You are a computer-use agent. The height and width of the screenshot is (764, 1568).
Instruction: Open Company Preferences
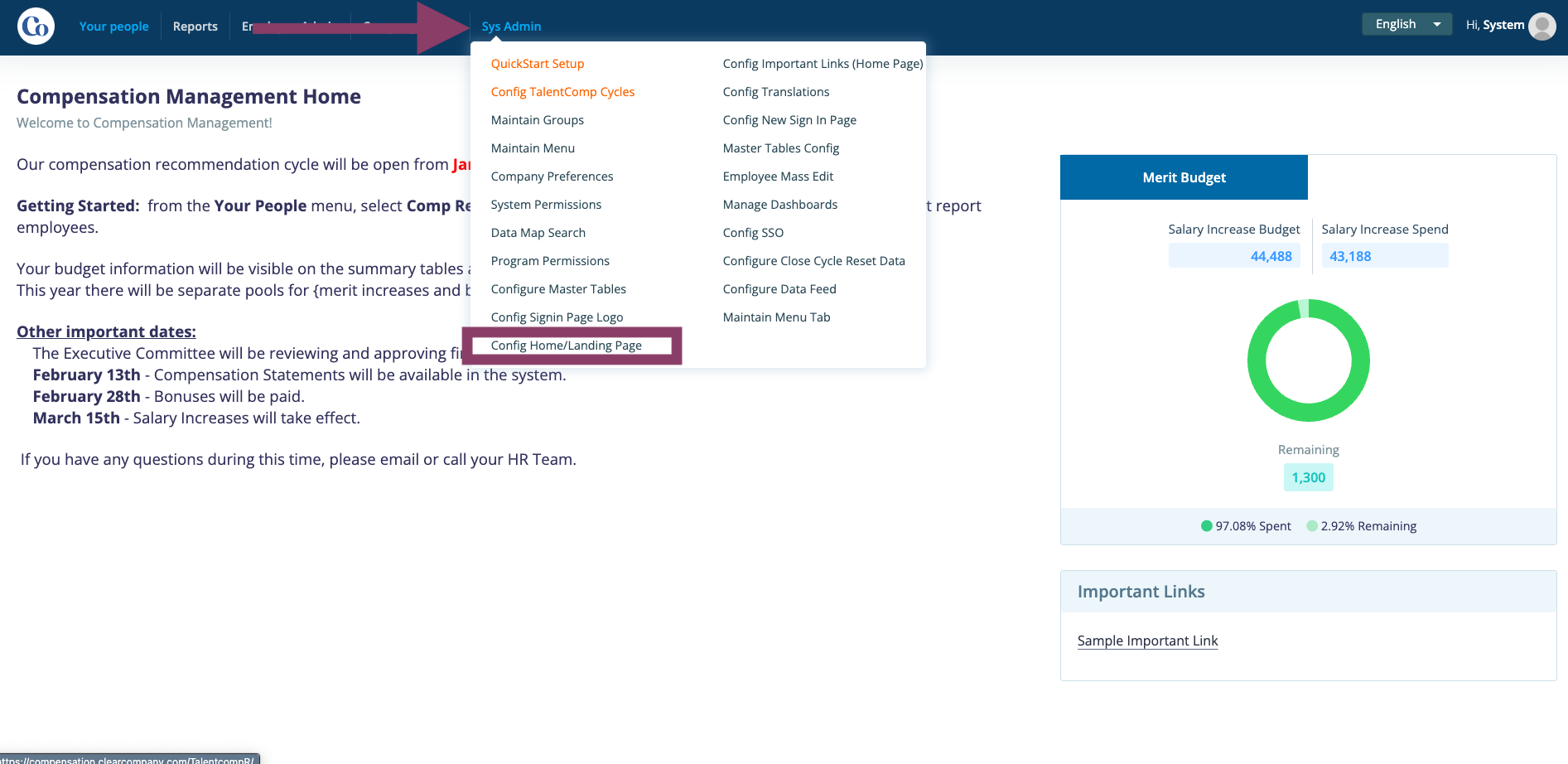coord(552,176)
